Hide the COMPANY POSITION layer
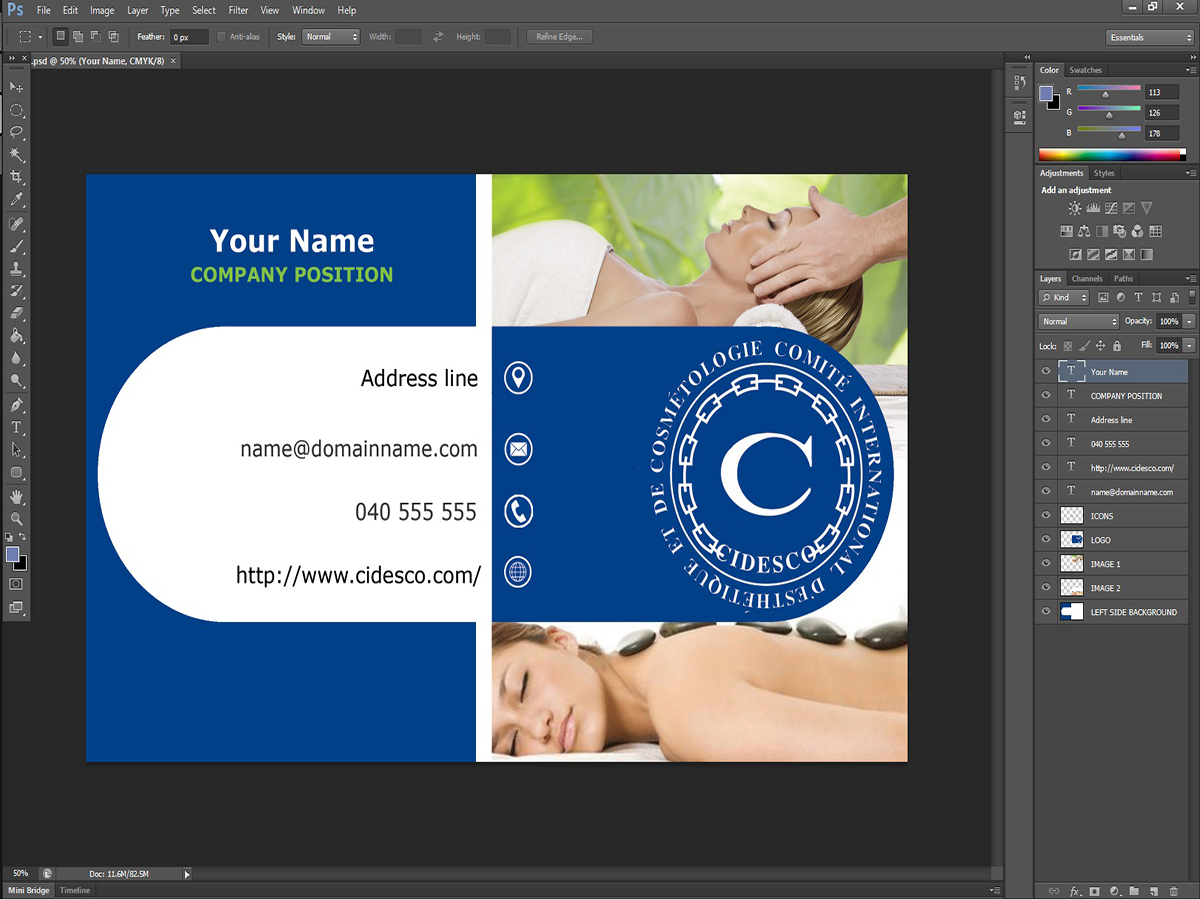 coord(1046,395)
